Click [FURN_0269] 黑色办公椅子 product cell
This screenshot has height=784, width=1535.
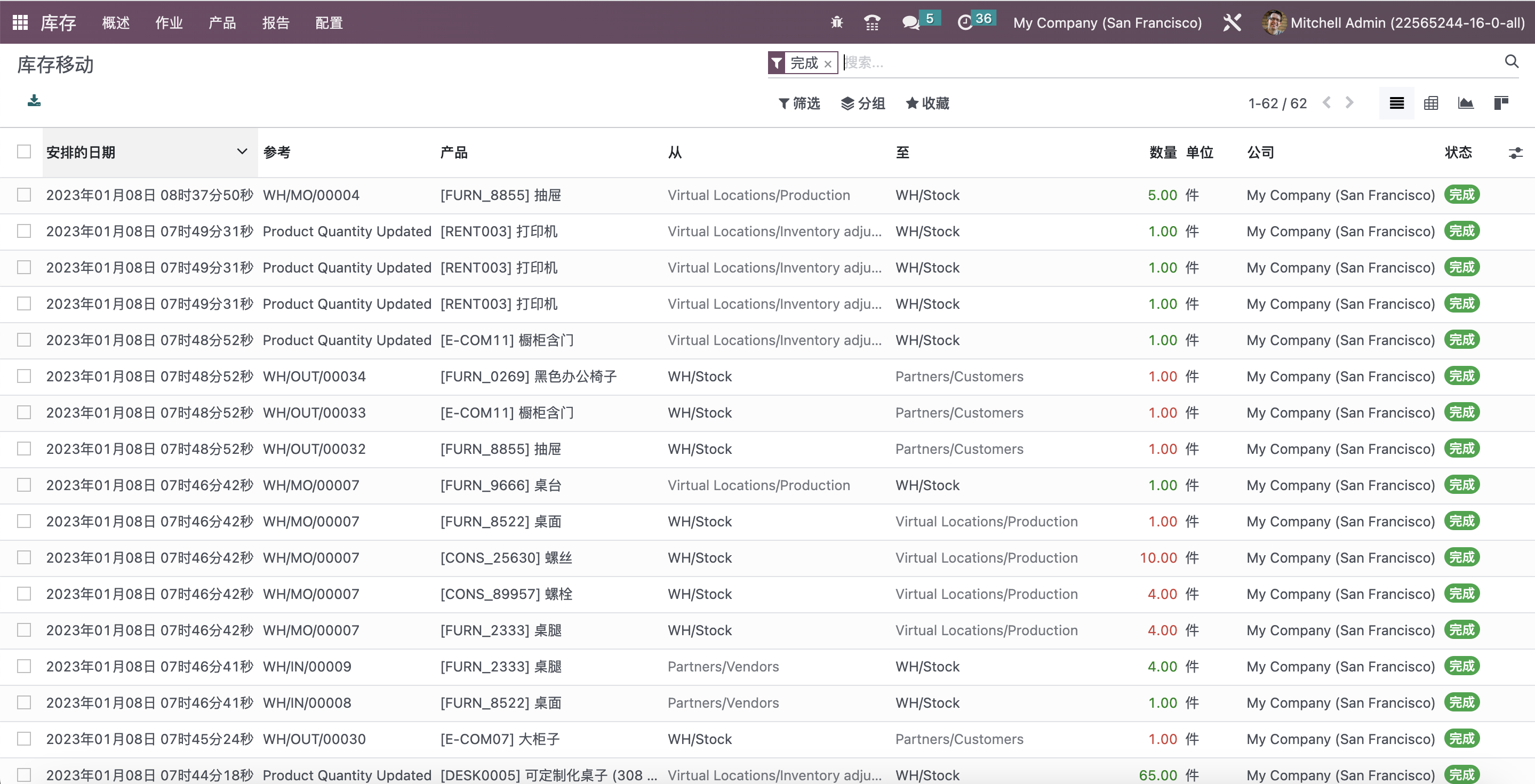click(x=529, y=377)
